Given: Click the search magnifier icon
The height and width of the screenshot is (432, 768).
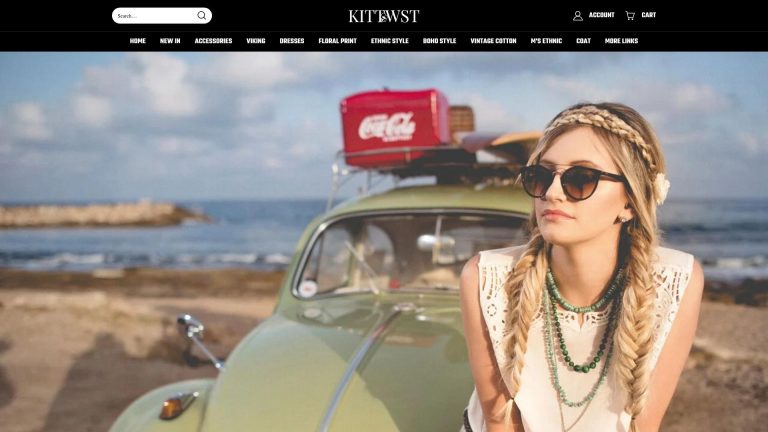Looking at the screenshot, I should (x=201, y=16).
